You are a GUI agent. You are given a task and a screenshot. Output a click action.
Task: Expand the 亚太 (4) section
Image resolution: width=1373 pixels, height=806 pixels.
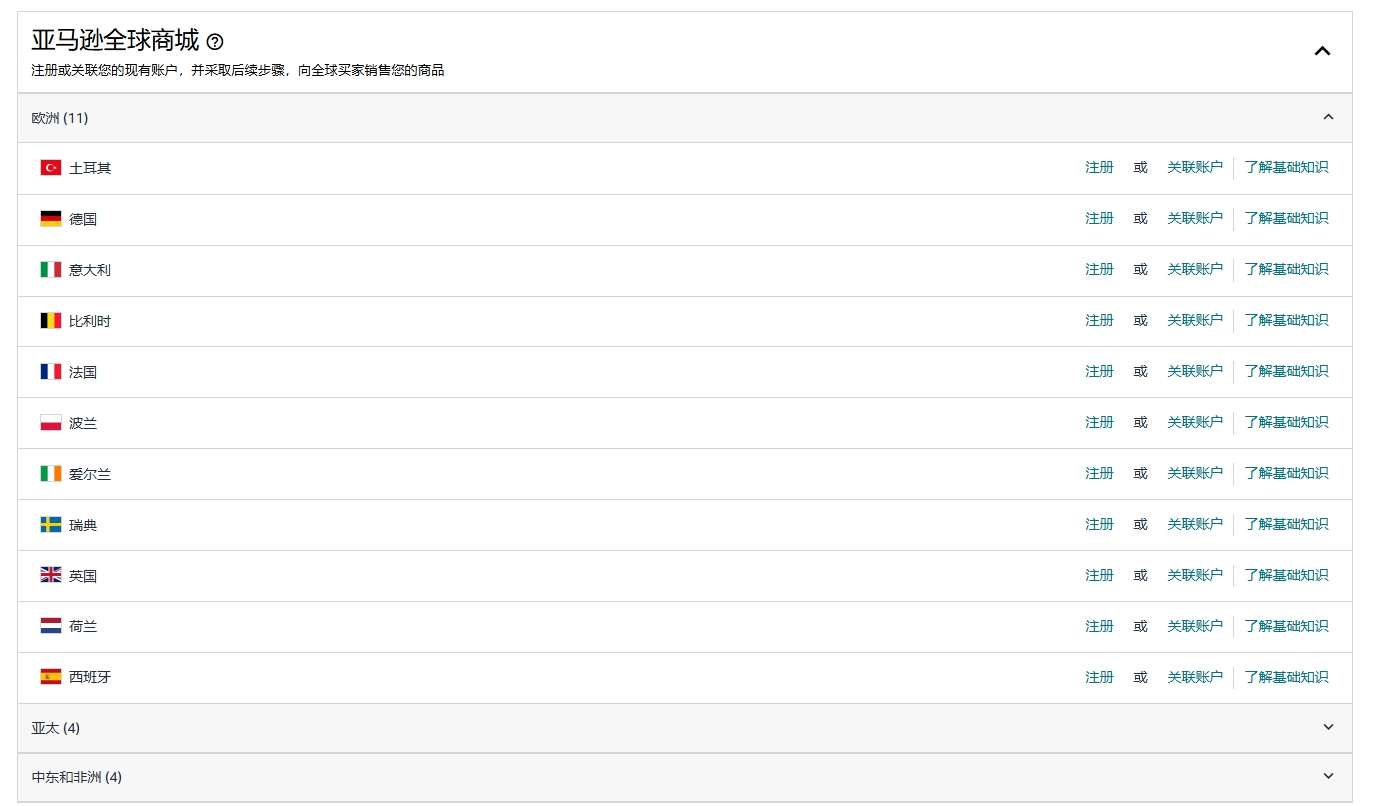(x=1328, y=727)
